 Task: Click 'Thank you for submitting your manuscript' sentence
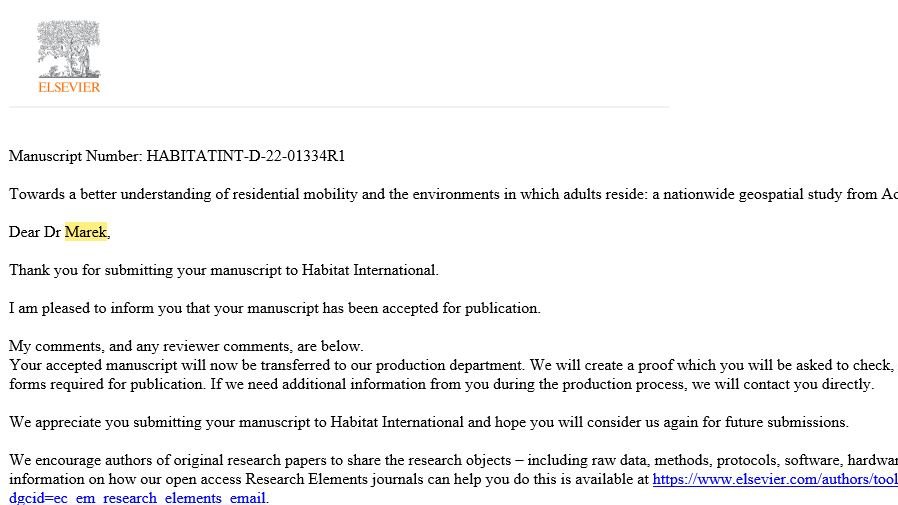point(224,270)
